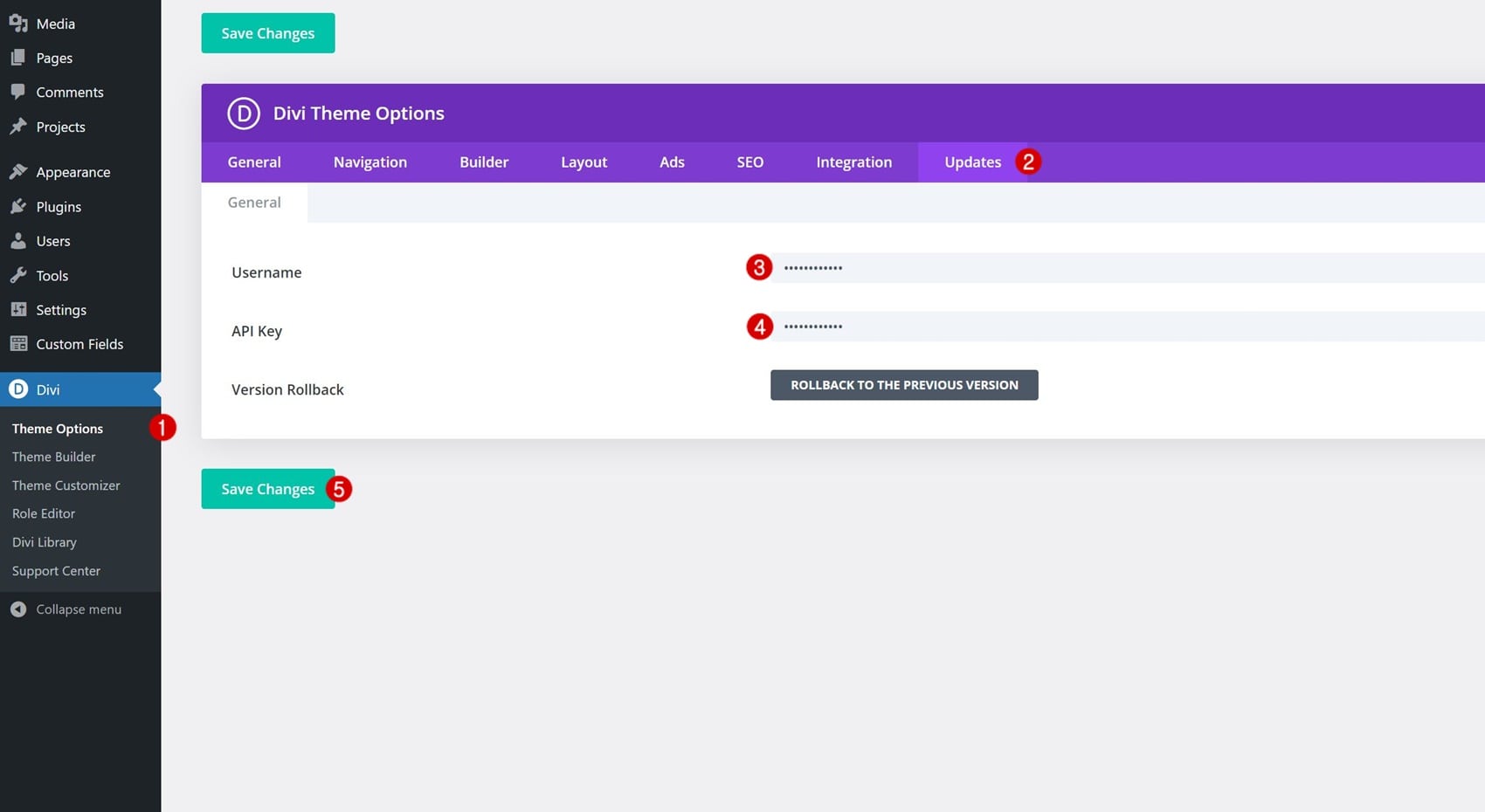Open the Integration tab
This screenshot has height=812, width=1485.
point(853,162)
